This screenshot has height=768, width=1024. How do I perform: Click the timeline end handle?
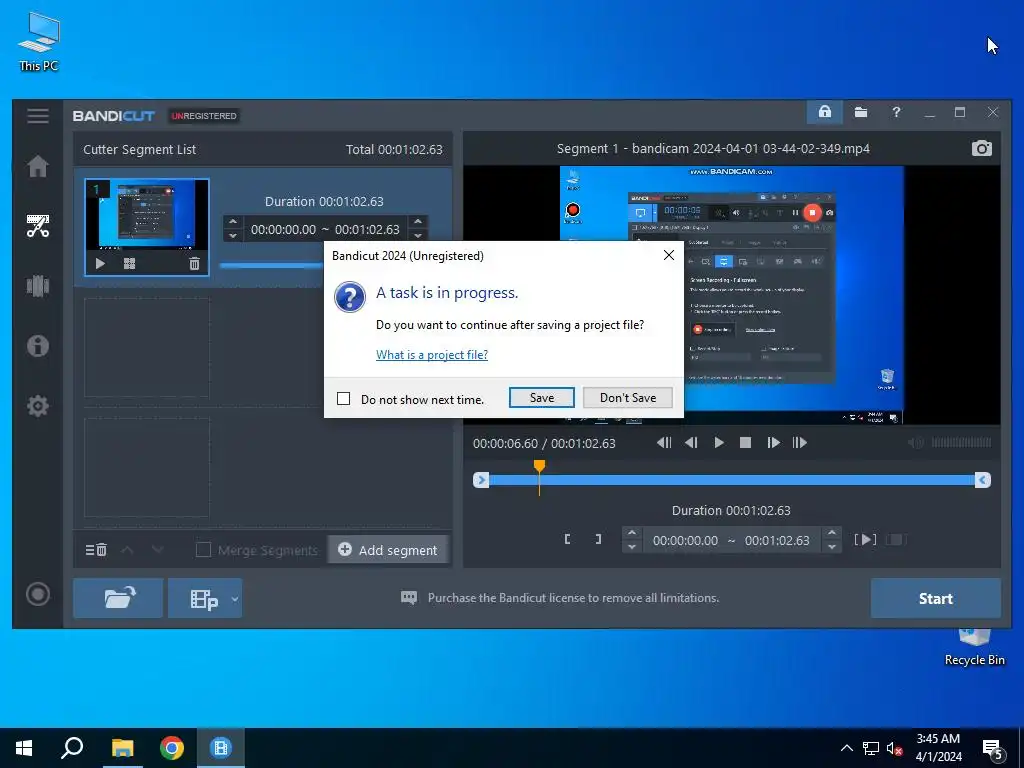982,480
